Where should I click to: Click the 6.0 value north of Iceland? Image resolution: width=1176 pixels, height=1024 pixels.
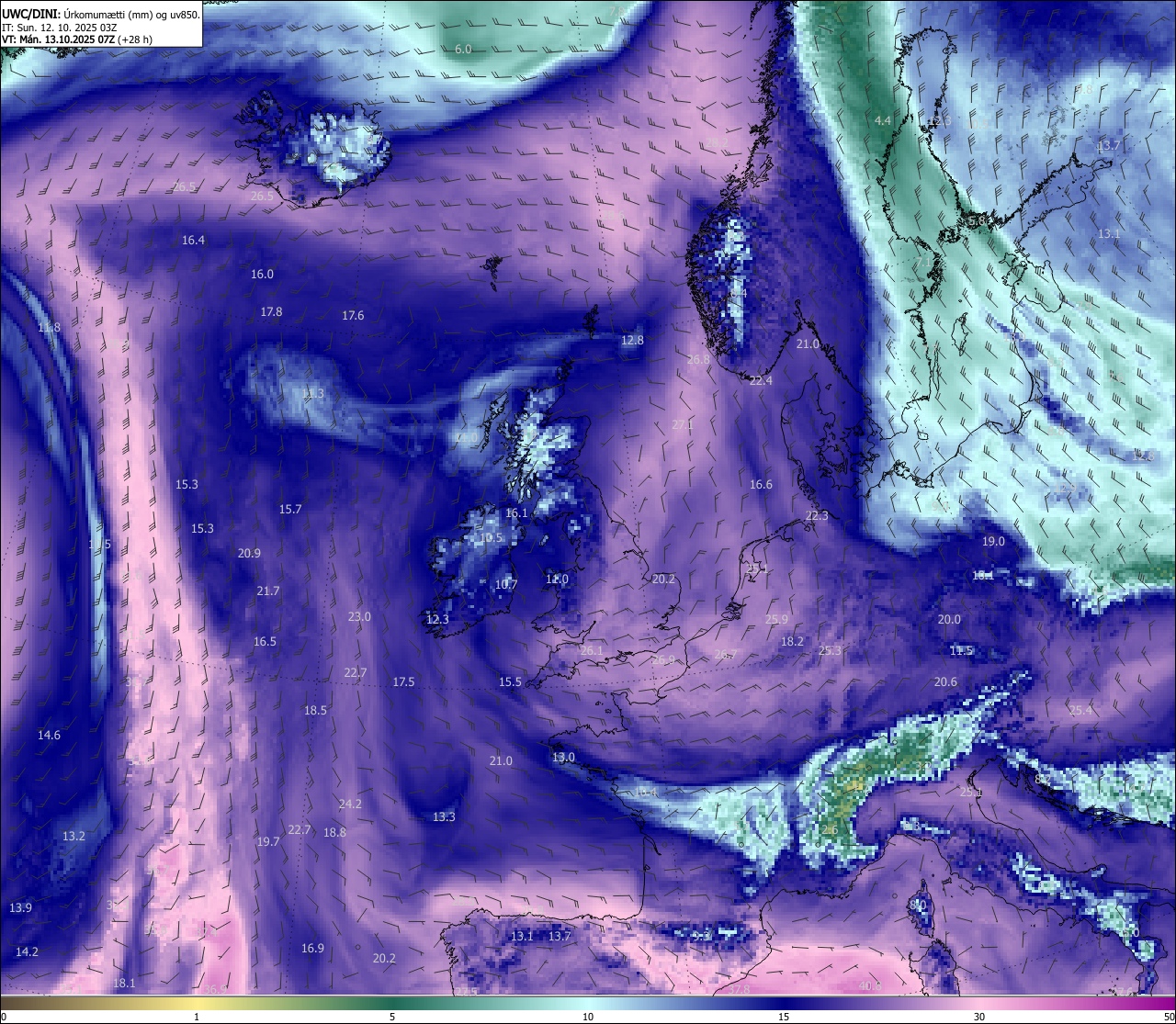point(463,49)
